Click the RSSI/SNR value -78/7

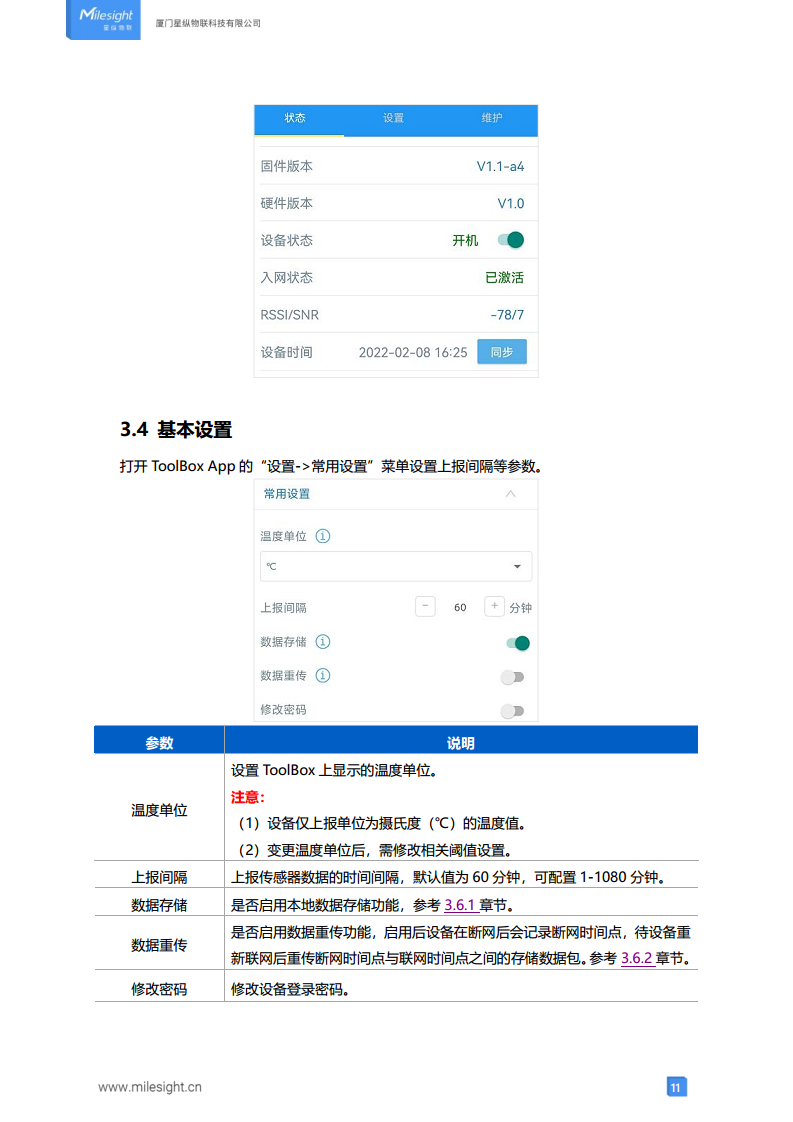507,315
